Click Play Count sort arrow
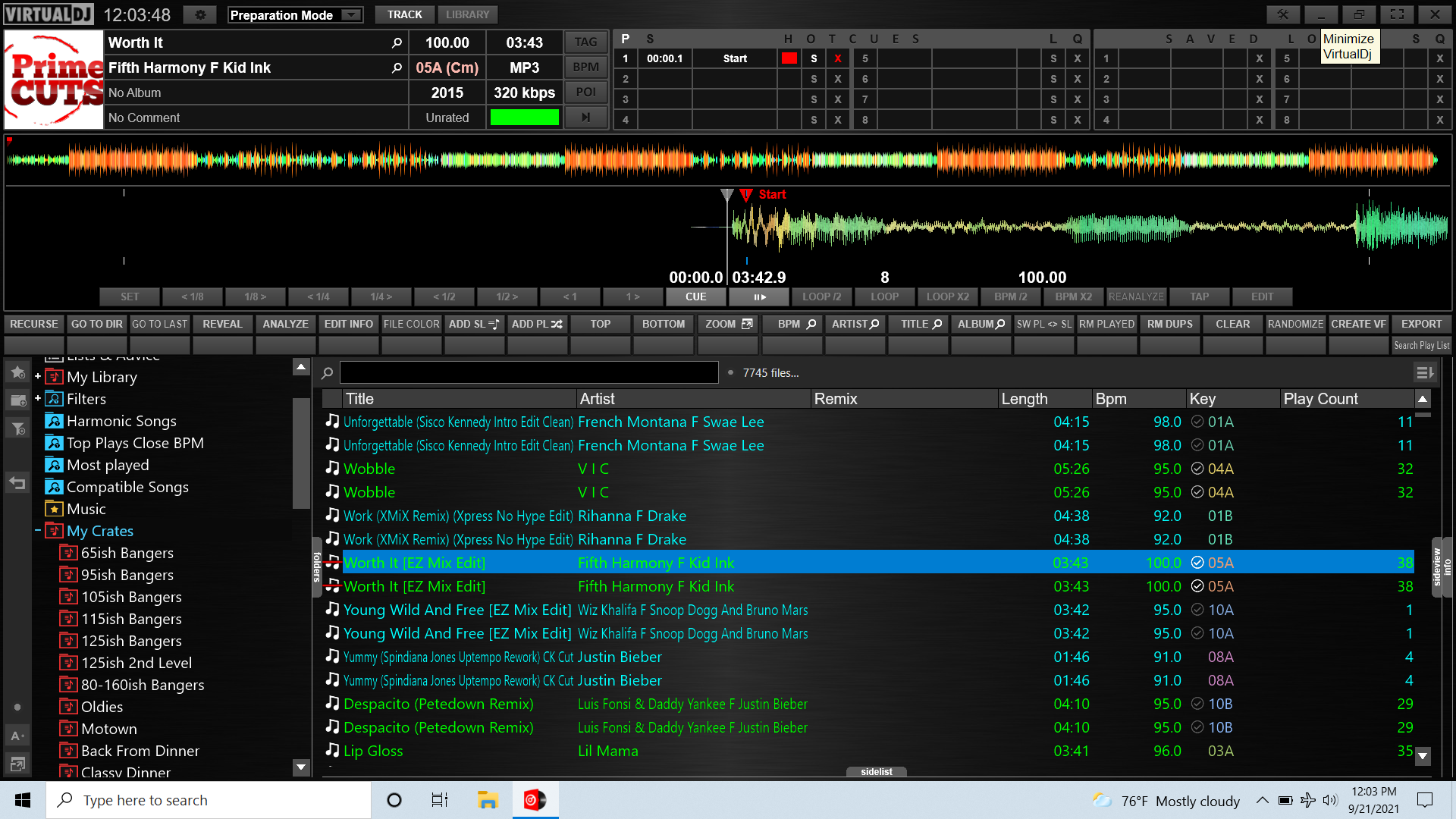 pos(1423,399)
